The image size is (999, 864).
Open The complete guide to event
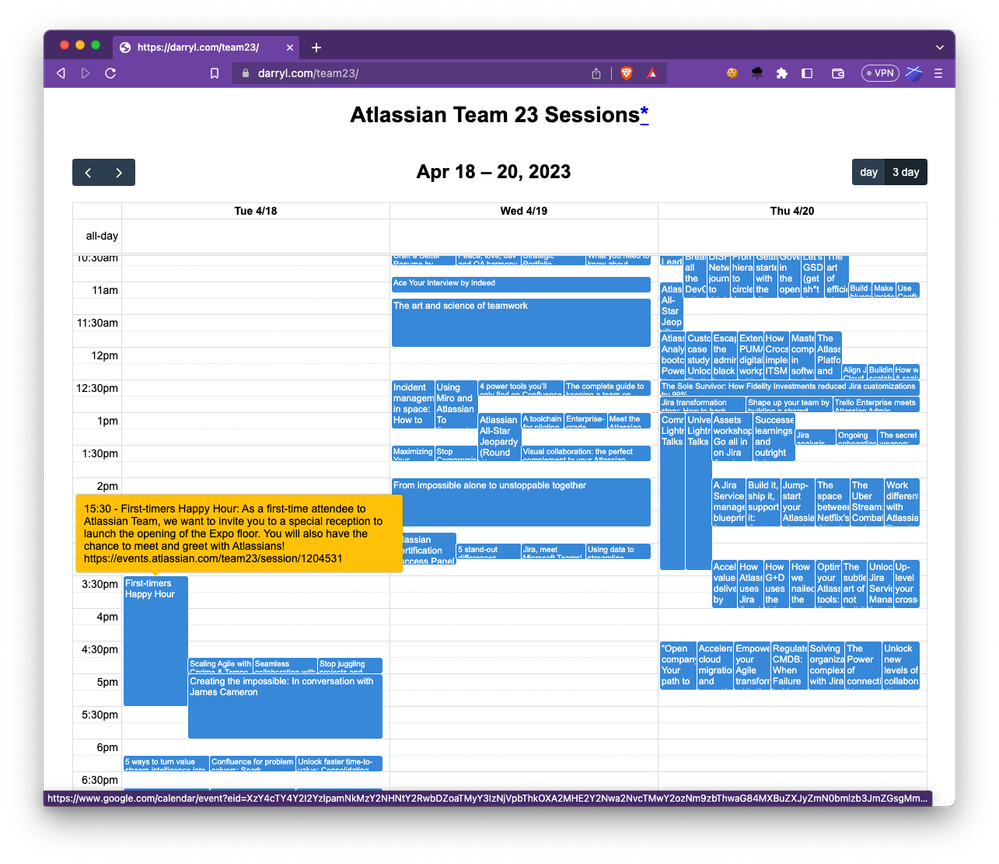coord(607,388)
